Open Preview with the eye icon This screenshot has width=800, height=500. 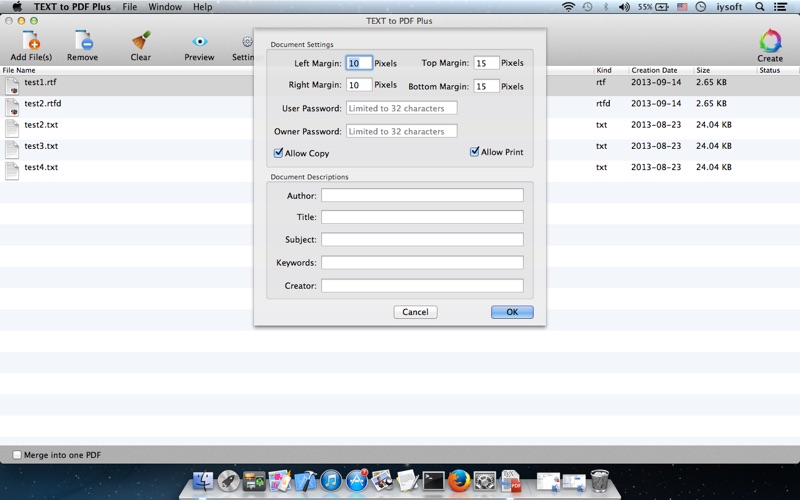pyautogui.click(x=199, y=41)
